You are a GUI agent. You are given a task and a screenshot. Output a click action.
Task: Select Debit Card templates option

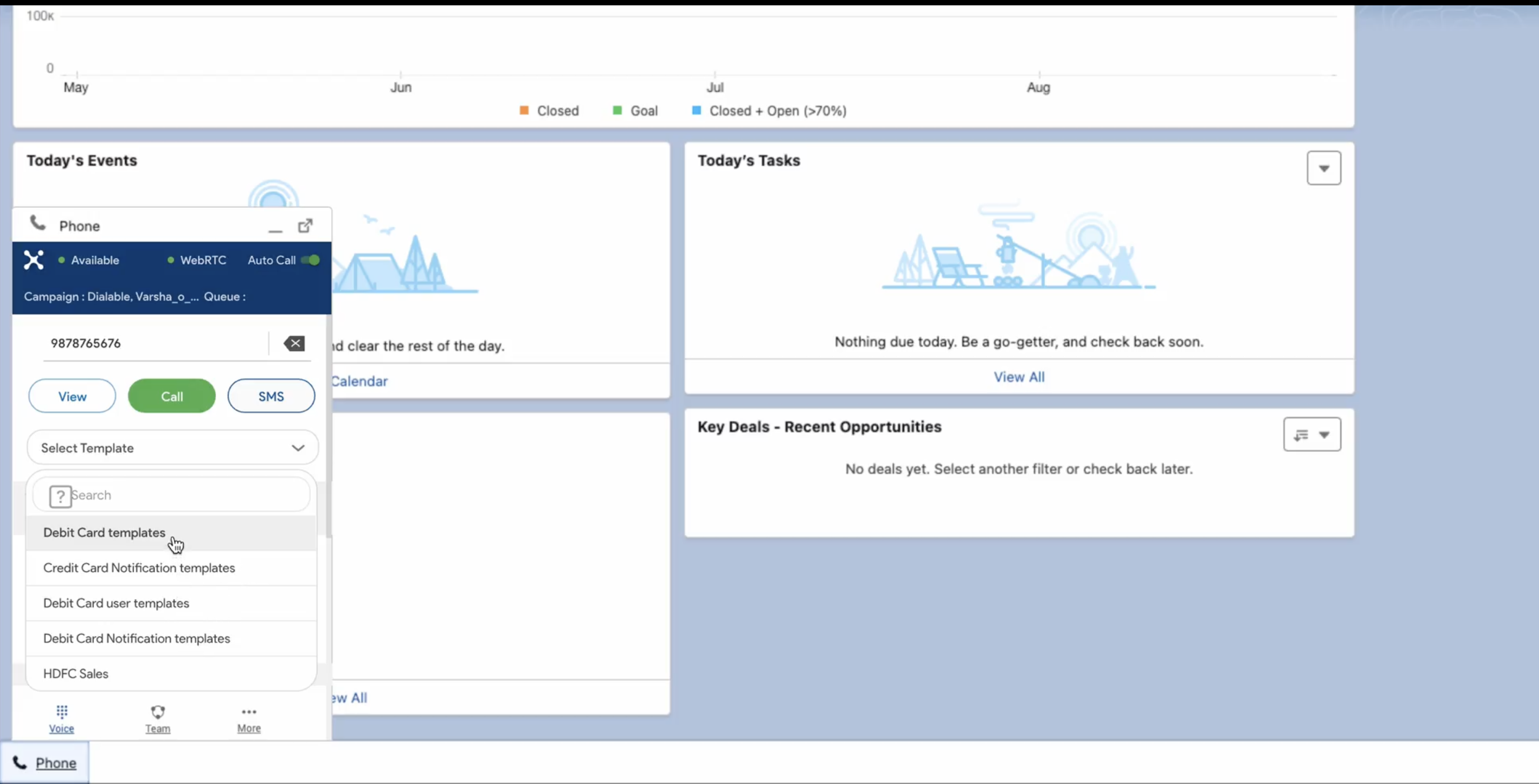(104, 533)
